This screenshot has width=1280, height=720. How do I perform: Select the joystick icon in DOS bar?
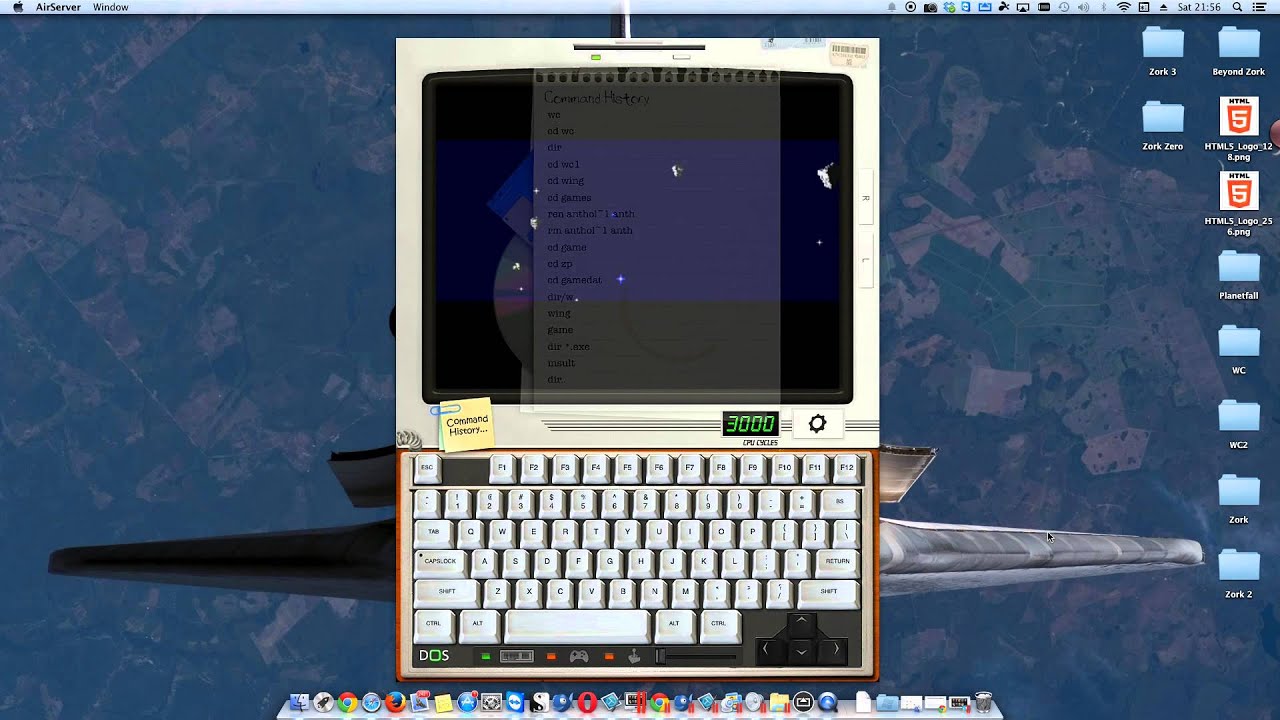click(634, 656)
